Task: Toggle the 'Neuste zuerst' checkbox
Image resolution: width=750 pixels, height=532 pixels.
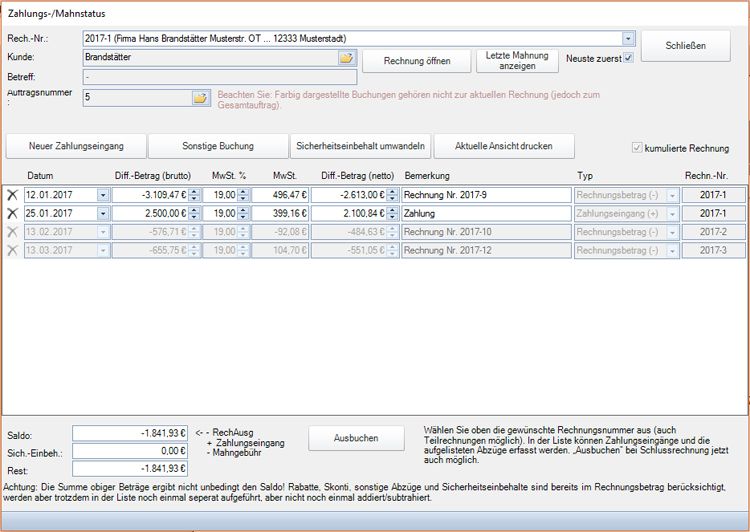Action: (x=628, y=58)
